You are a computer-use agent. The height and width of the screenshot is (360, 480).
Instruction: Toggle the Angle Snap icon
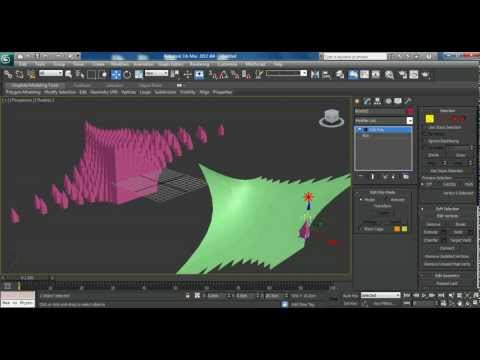pyautogui.click(x=224, y=74)
